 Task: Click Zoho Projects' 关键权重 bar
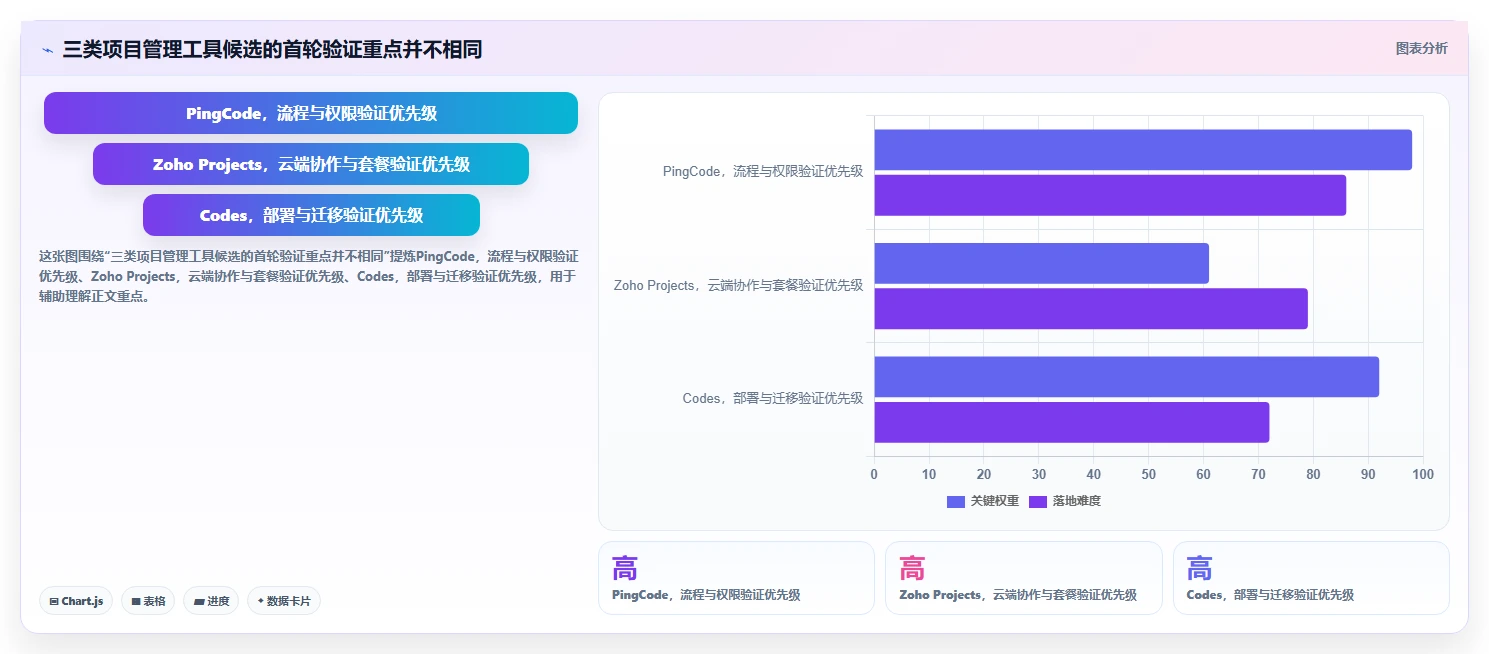(x=1042, y=263)
